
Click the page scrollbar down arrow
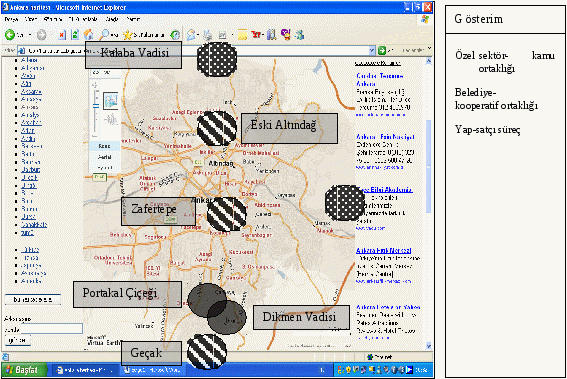pos(429,346)
